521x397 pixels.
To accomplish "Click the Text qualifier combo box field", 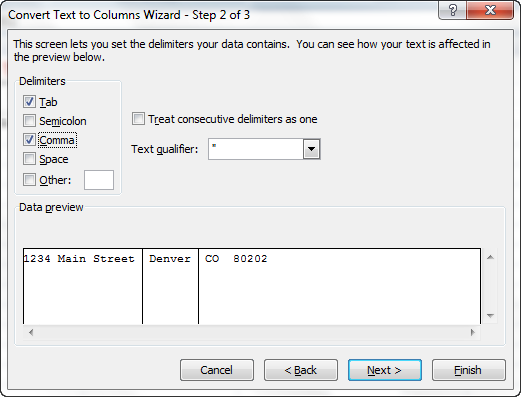I will pyautogui.click(x=256, y=149).
